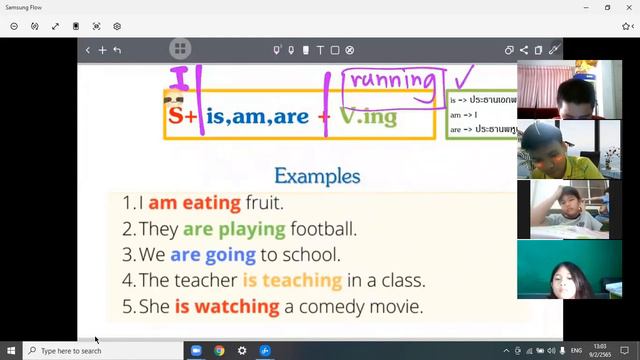Click the layers icon in whiteboard toolbar

(509, 50)
